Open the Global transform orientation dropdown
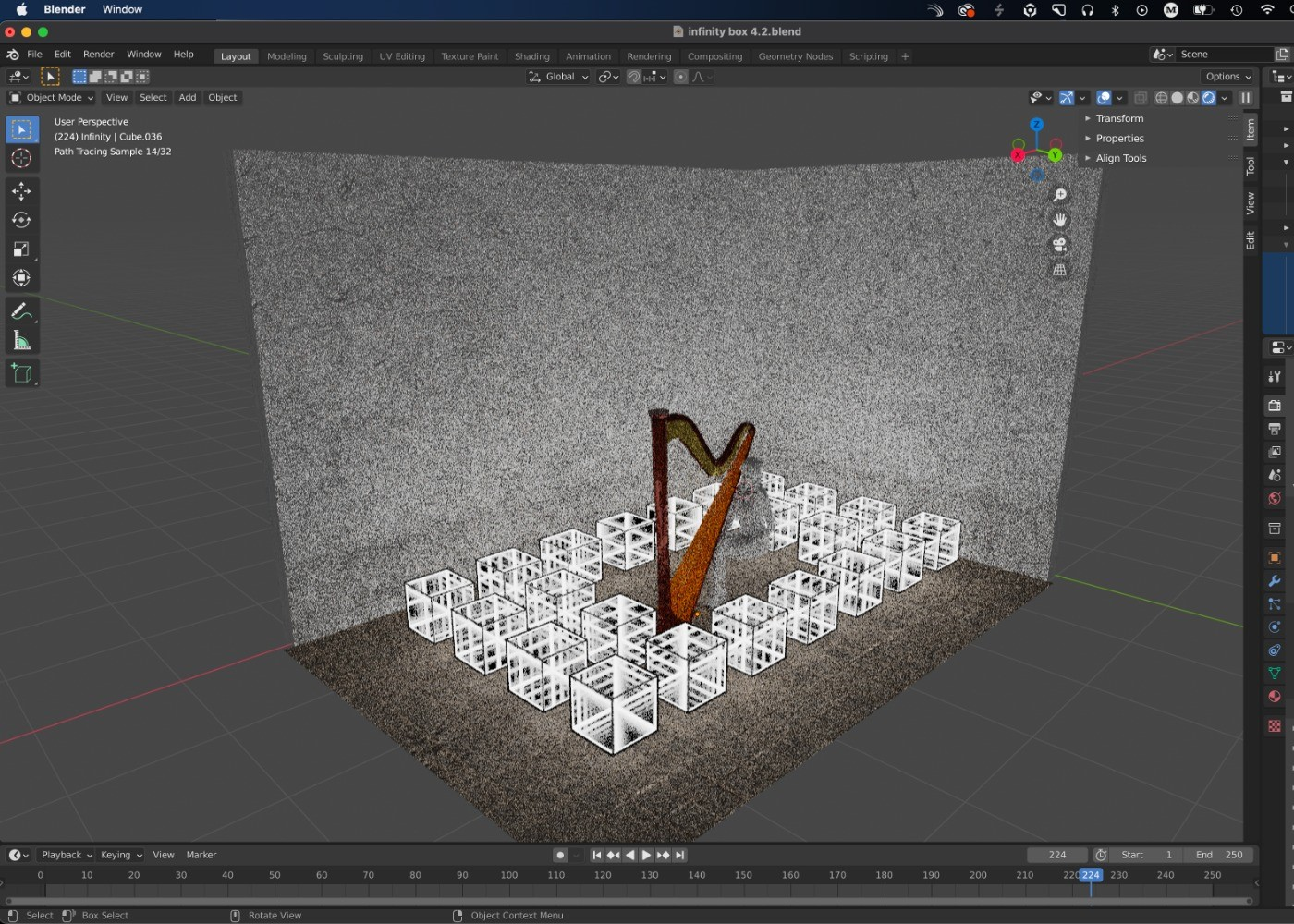The width and height of the screenshot is (1294, 924). click(x=558, y=77)
